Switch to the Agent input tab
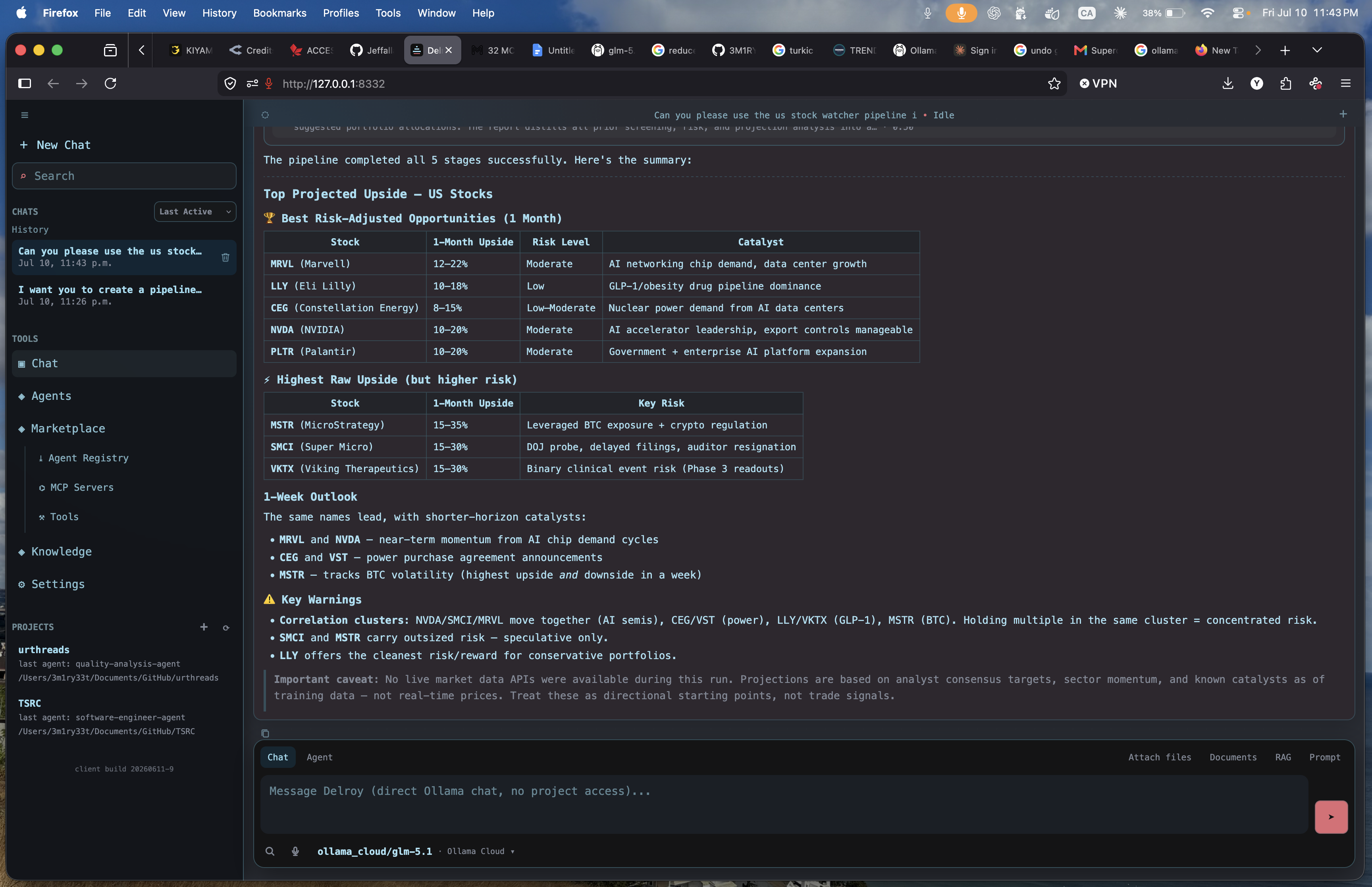Screen dimensions: 1372x887 [320, 757]
